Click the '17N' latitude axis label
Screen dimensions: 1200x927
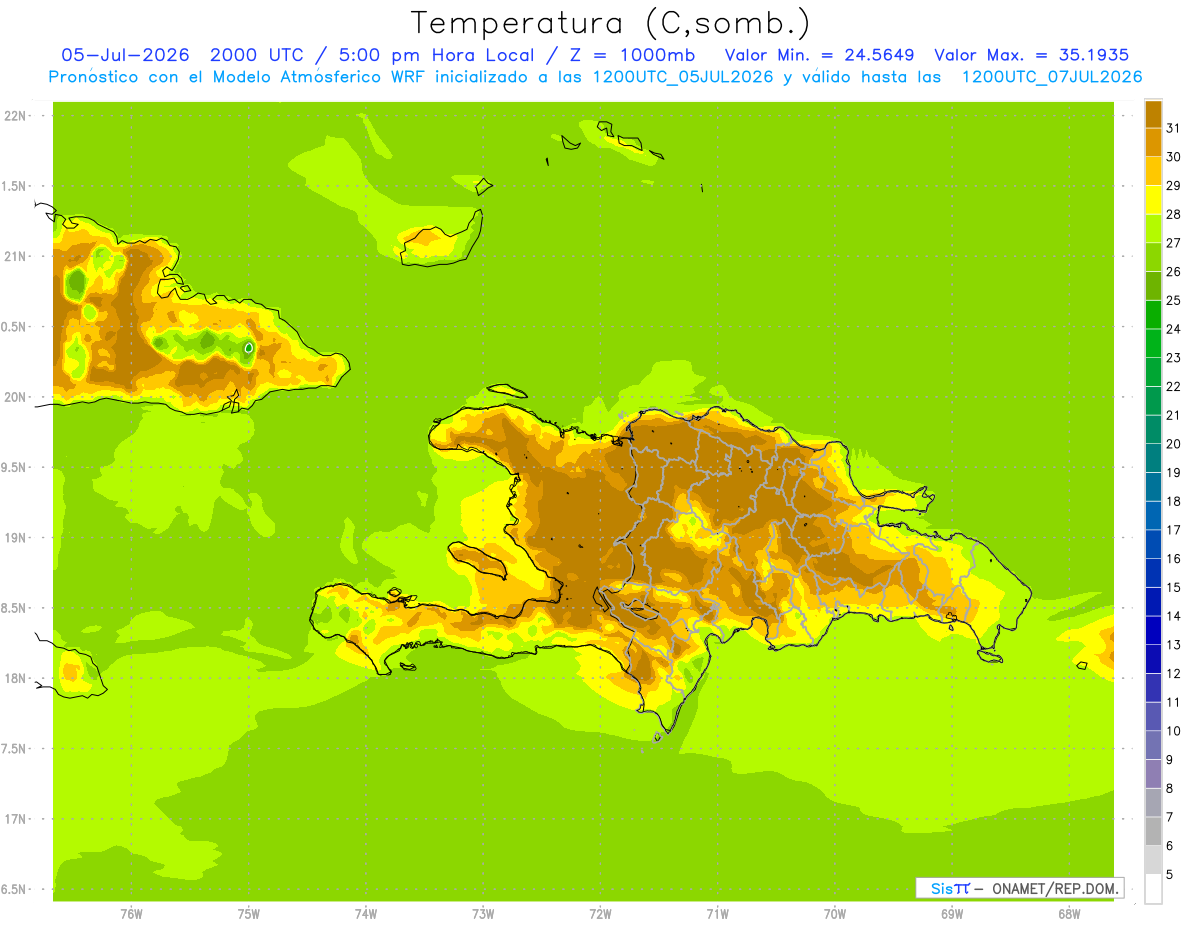pyautogui.click(x=14, y=819)
